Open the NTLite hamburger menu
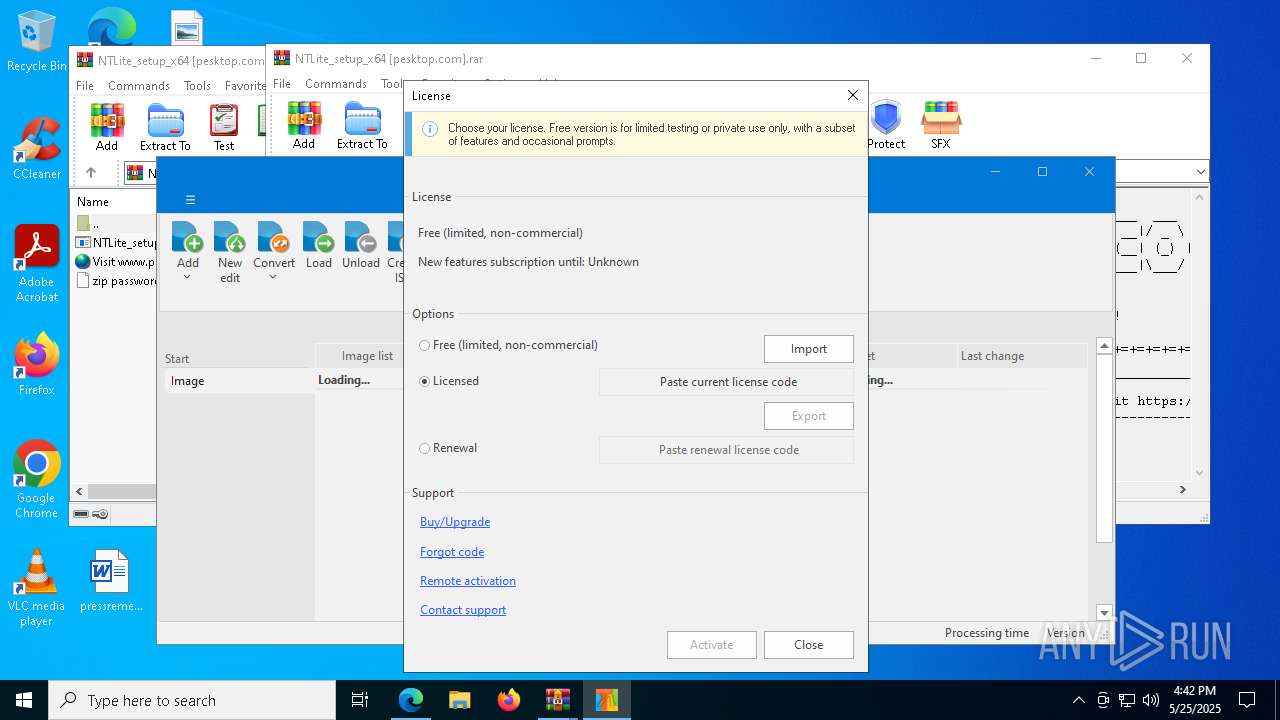 (x=190, y=199)
